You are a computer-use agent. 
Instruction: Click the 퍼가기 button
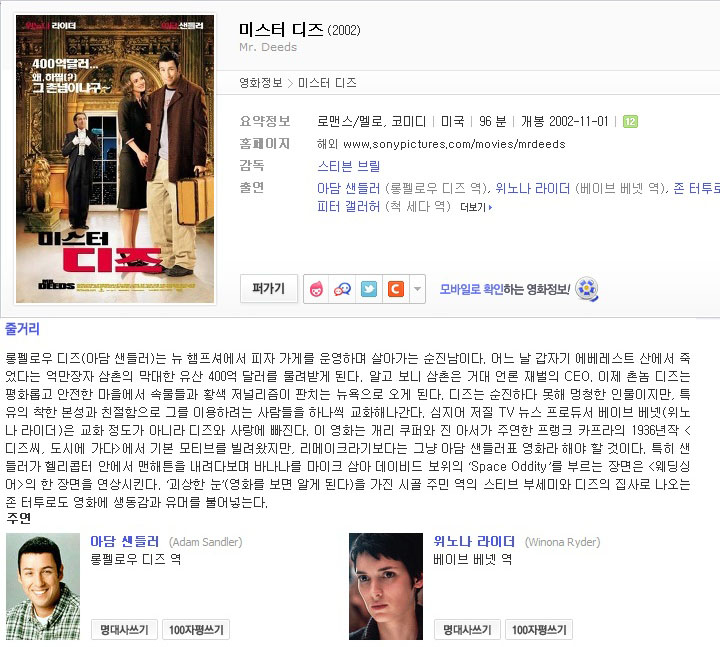click(x=269, y=289)
